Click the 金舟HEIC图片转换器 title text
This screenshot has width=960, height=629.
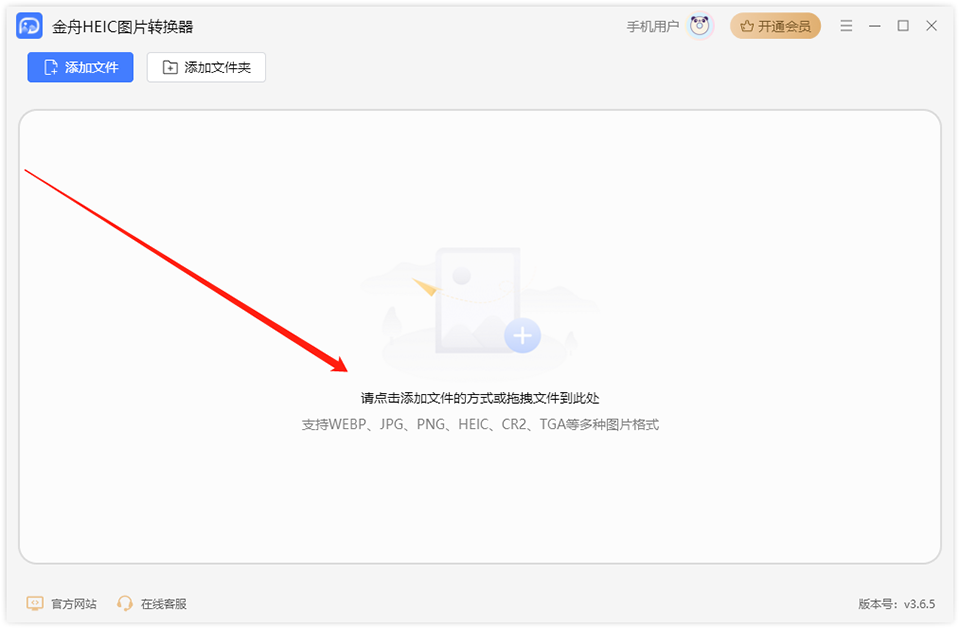[122, 27]
